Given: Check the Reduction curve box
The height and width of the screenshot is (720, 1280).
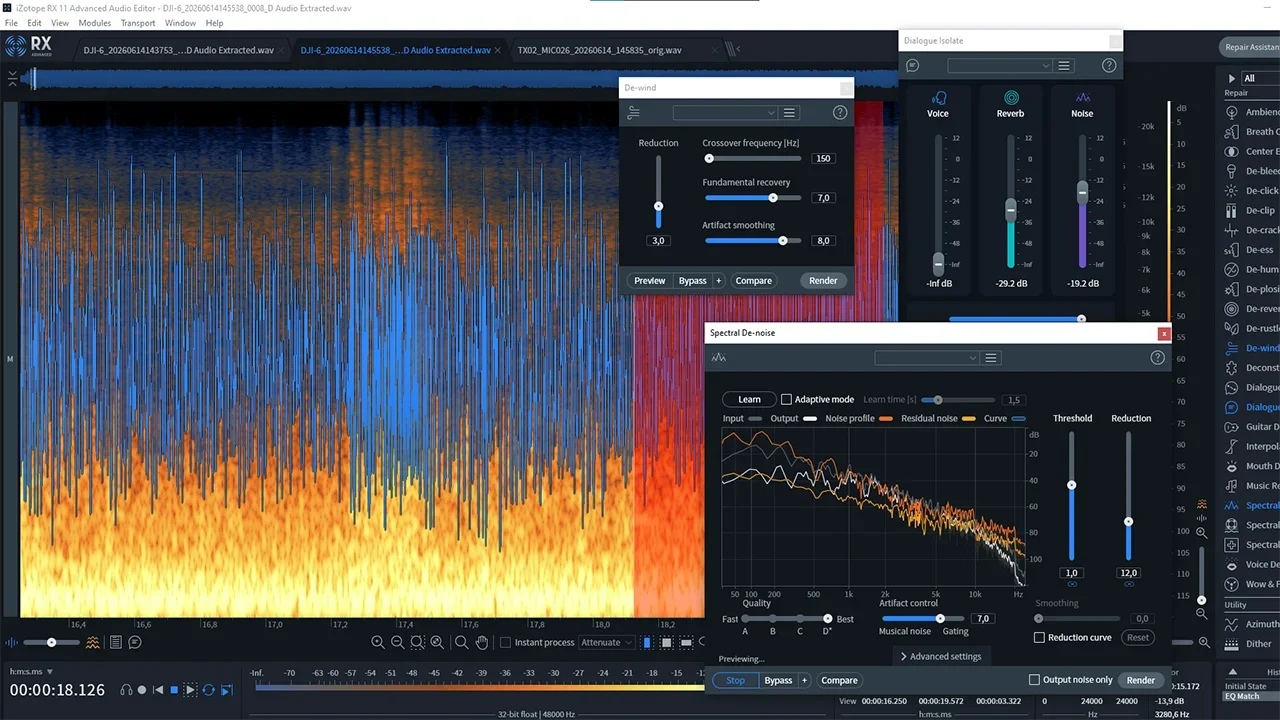Looking at the screenshot, I should [x=1040, y=637].
